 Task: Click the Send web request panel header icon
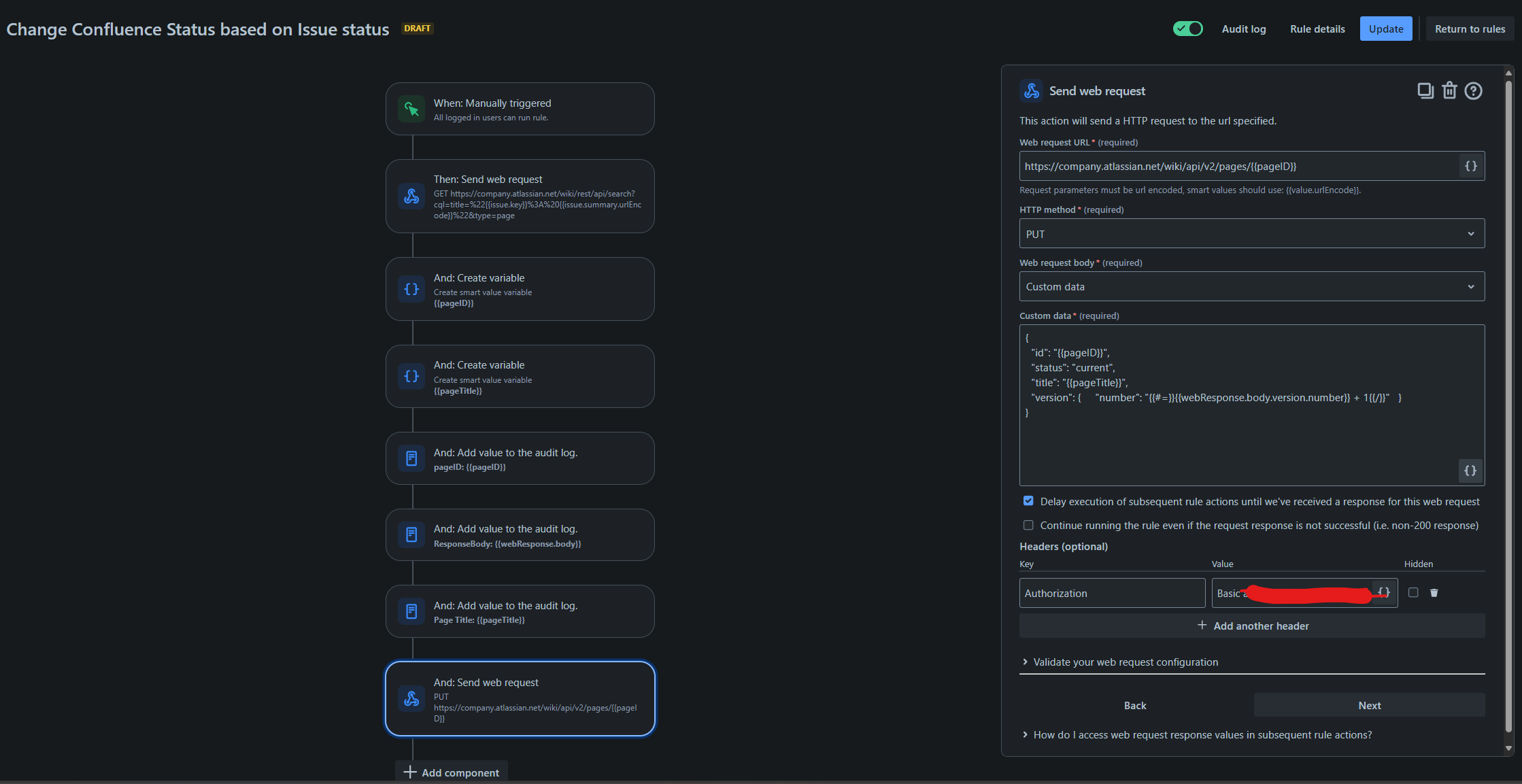pos(1031,90)
